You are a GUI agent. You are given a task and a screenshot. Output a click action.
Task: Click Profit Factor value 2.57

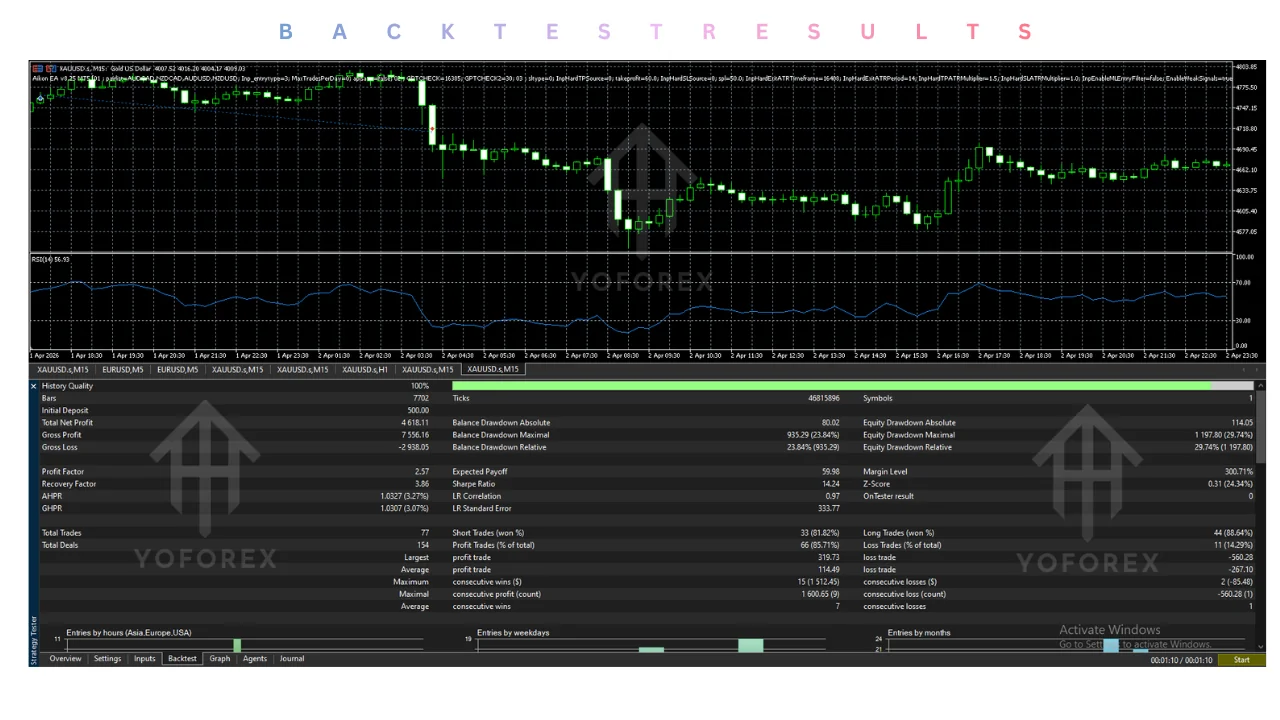(422, 471)
